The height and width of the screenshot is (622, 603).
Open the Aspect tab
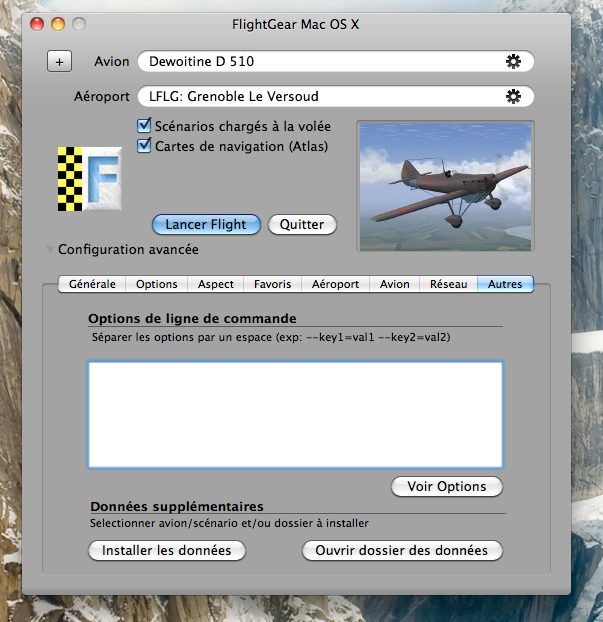pos(215,284)
